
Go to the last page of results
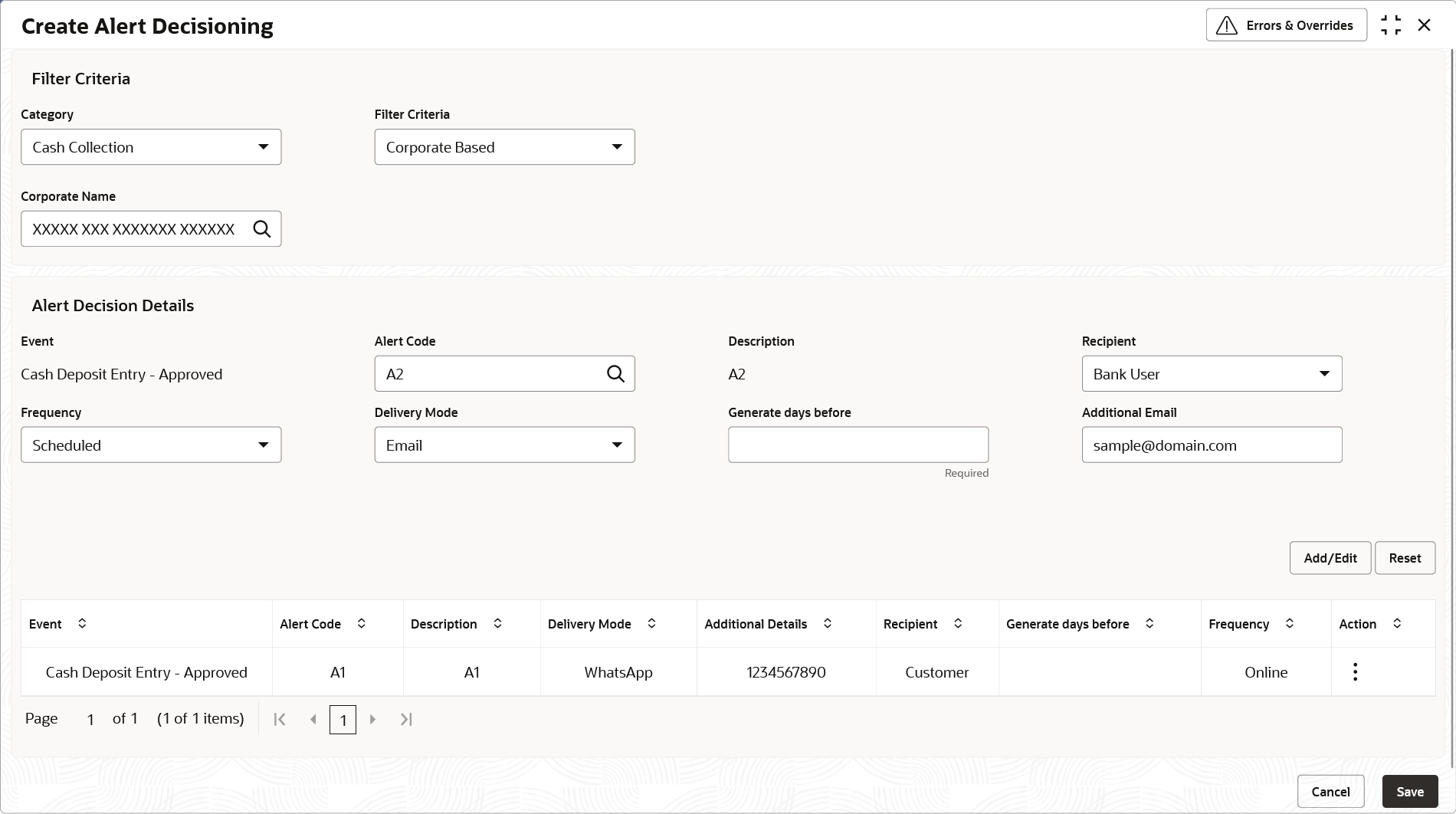[x=406, y=719]
